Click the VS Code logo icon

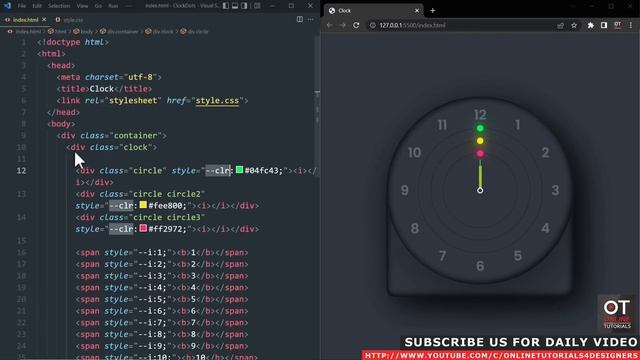pos(7,6)
